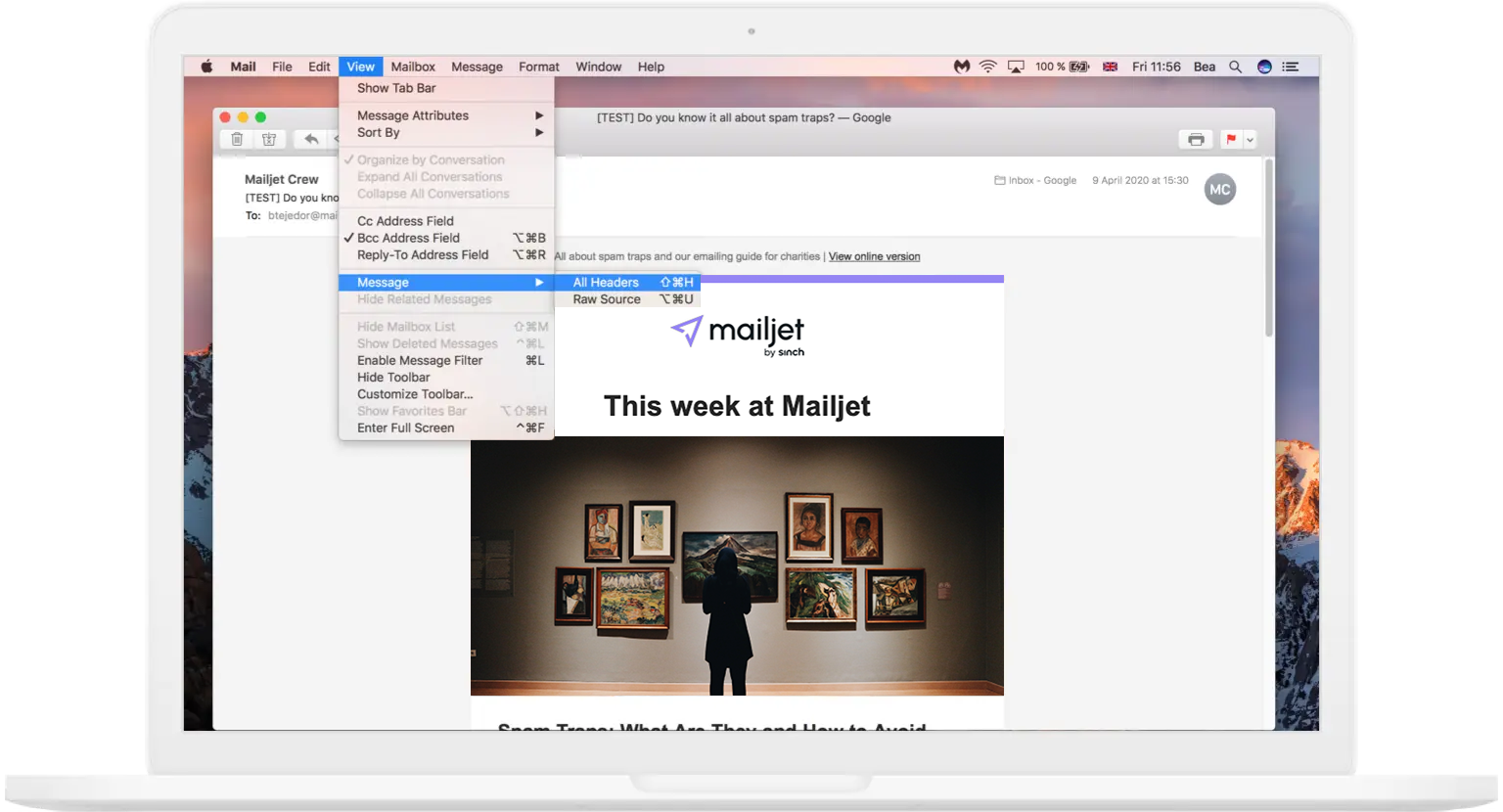Image resolution: width=1503 pixels, height=812 pixels.
Task: Select Show Tab Bar
Action: click(446, 88)
